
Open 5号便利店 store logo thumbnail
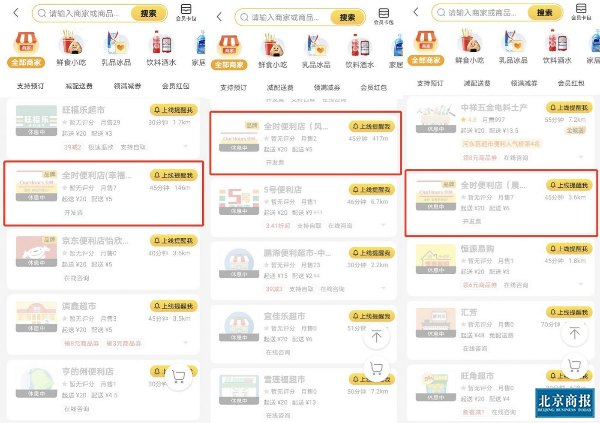pos(239,199)
